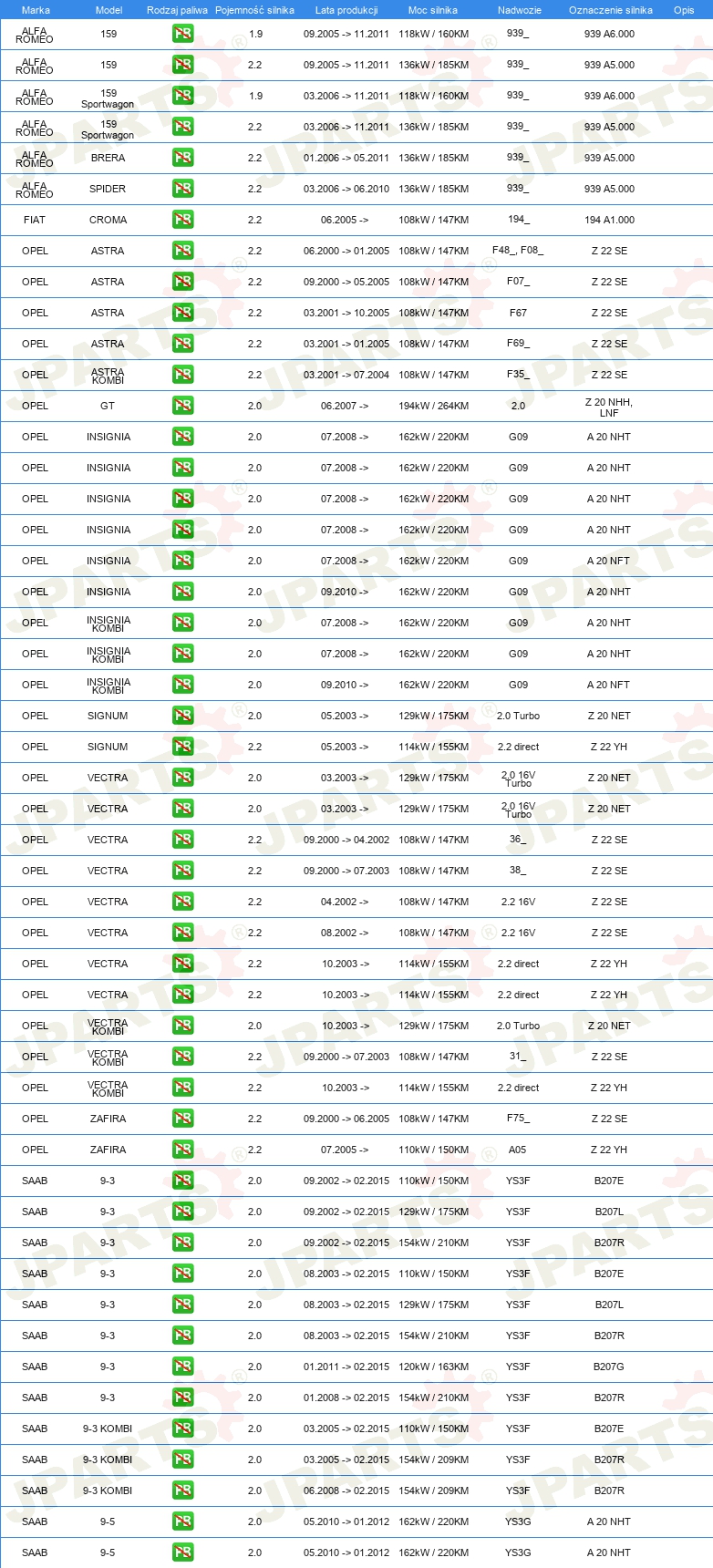Click the Nadwozie column header
Viewport: 713px width, 1568px height.
[520, 10]
